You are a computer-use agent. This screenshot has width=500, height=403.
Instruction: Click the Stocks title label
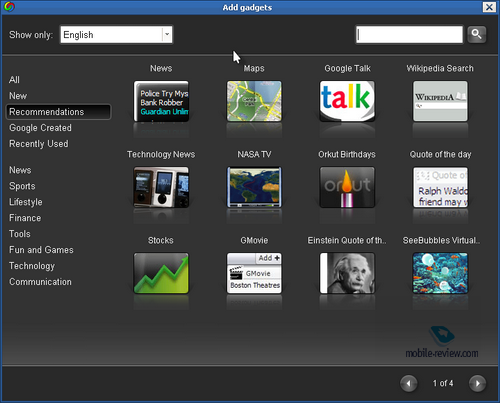click(161, 240)
